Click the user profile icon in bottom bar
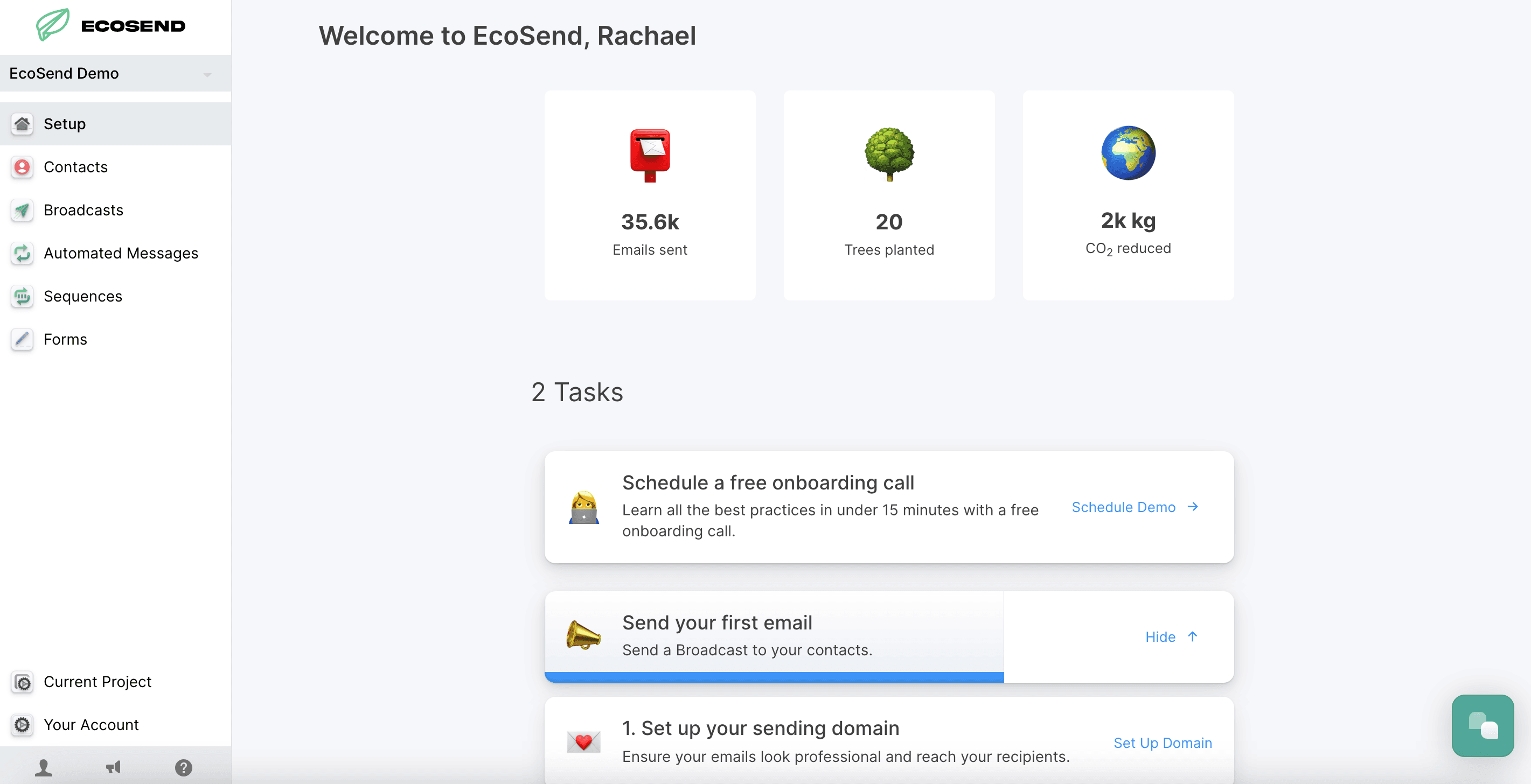This screenshot has height=784, width=1531. [x=44, y=767]
